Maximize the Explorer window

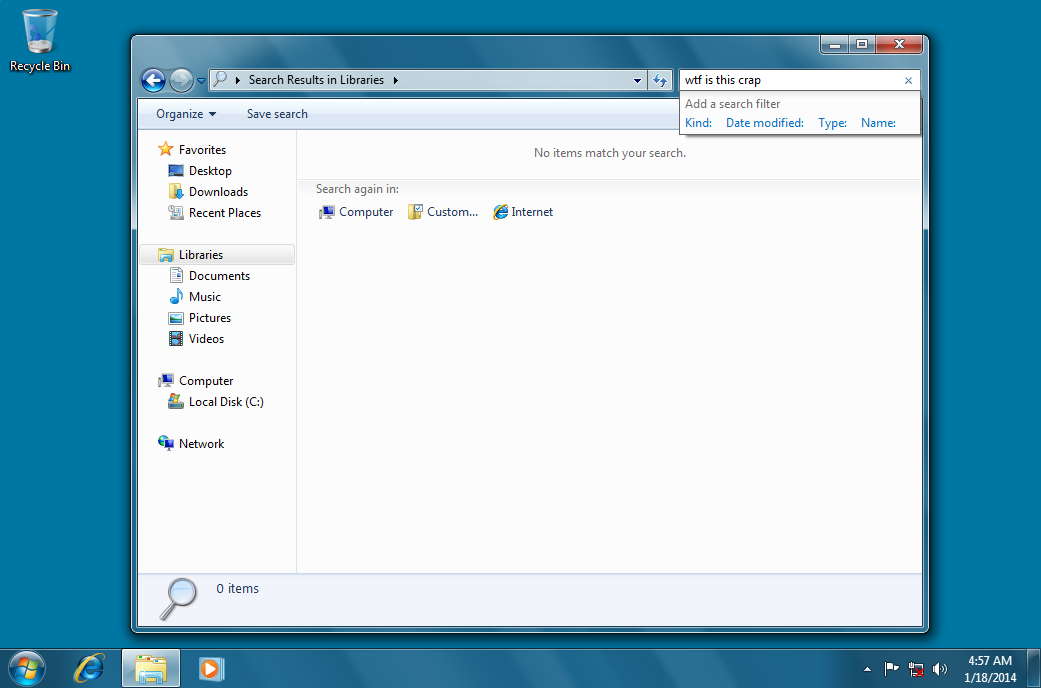[x=862, y=44]
